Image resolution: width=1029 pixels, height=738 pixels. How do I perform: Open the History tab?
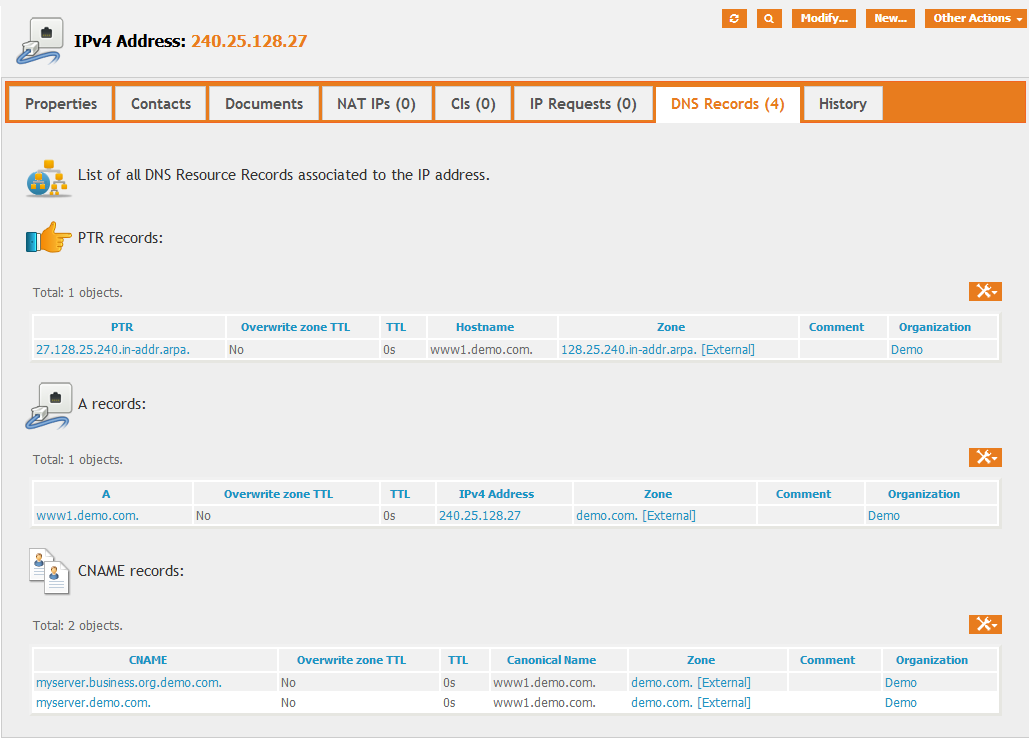click(842, 104)
